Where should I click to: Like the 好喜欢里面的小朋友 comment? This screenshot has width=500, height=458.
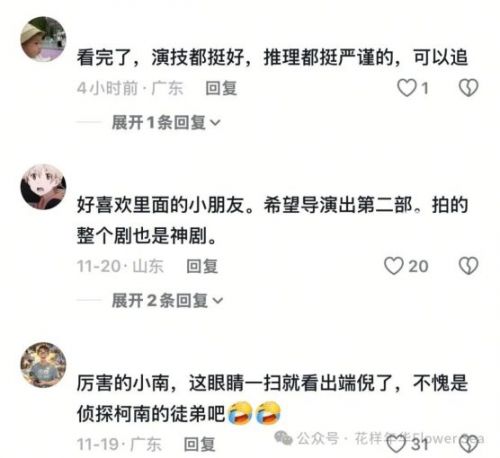(394, 266)
